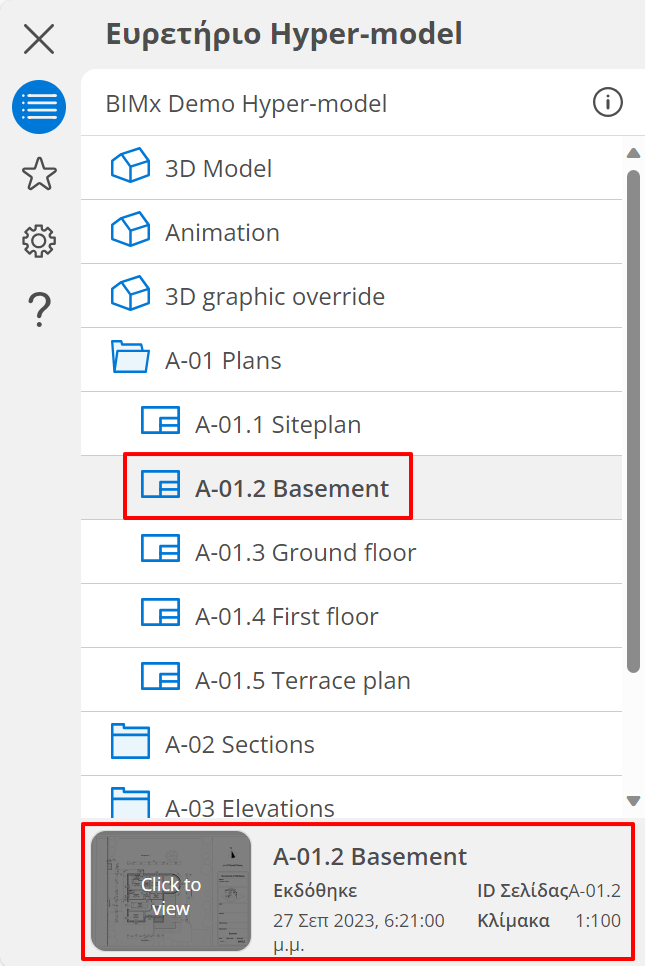Expand the A-03 Elevations folder
This screenshot has height=966, width=645.
130,804
